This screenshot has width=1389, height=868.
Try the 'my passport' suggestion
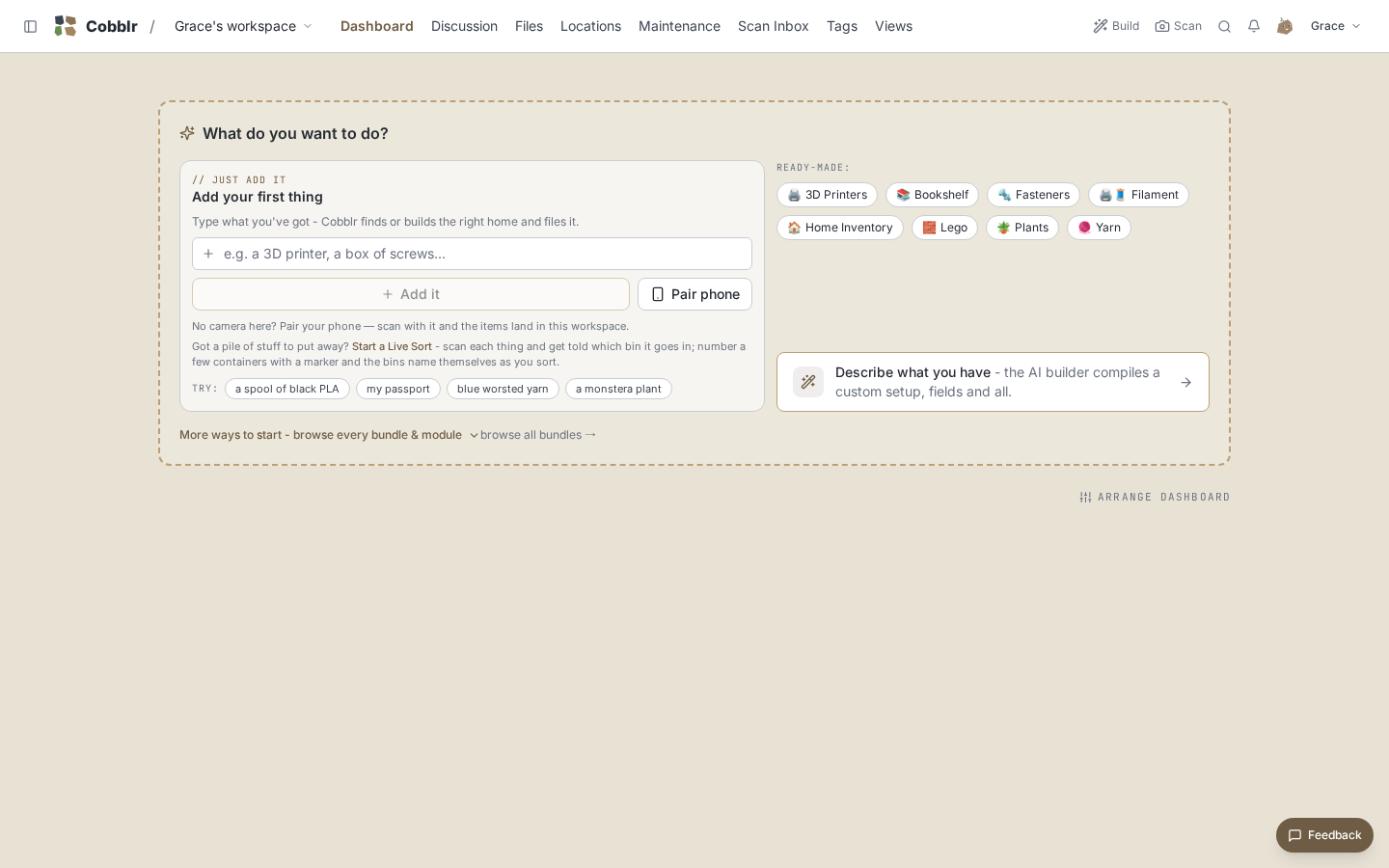click(398, 389)
